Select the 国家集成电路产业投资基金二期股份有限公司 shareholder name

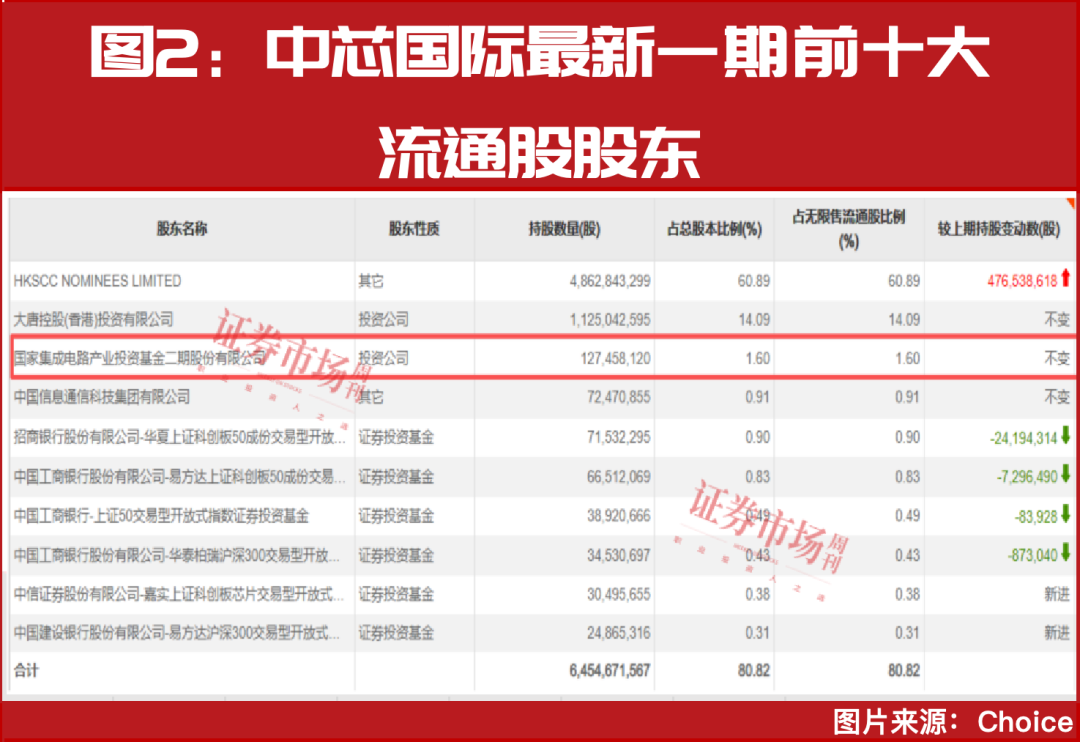pyautogui.click(x=139, y=358)
